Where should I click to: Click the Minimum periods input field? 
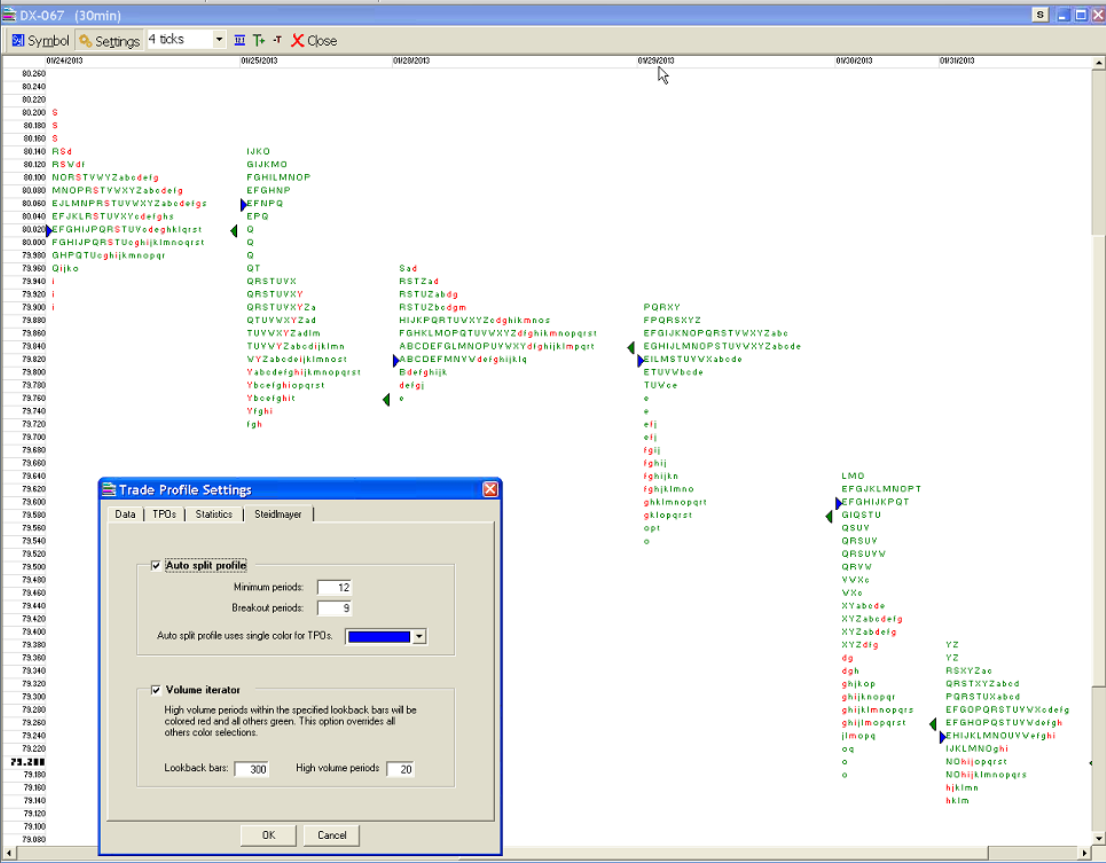coord(334,587)
